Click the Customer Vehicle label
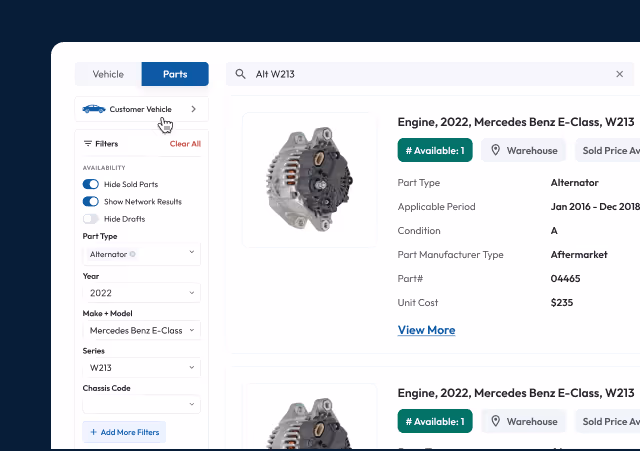This screenshot has width=640, height=451. click(x=140, y=109)
